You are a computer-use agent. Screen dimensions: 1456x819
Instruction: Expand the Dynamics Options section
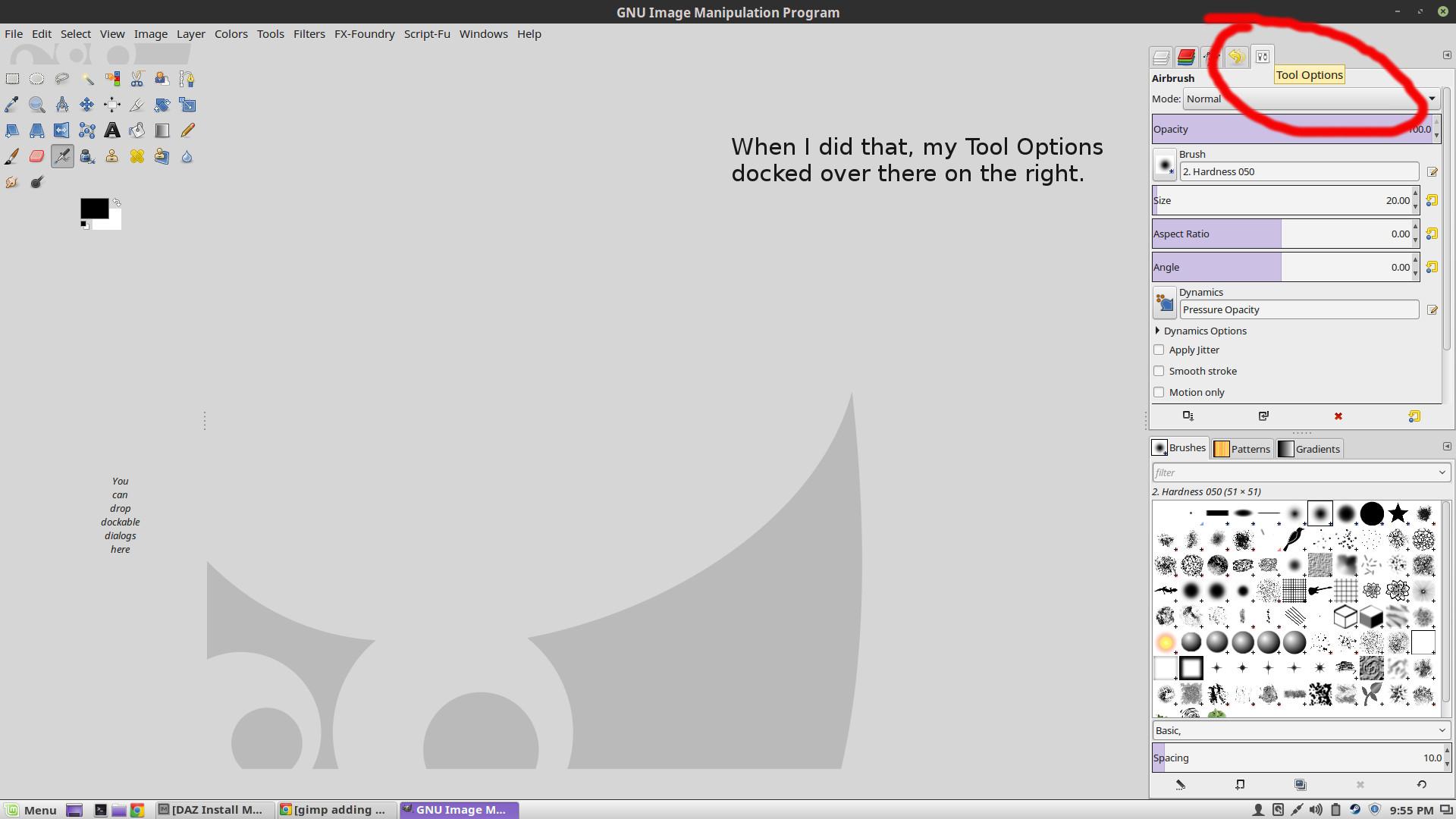click(x=1158, y=331)
